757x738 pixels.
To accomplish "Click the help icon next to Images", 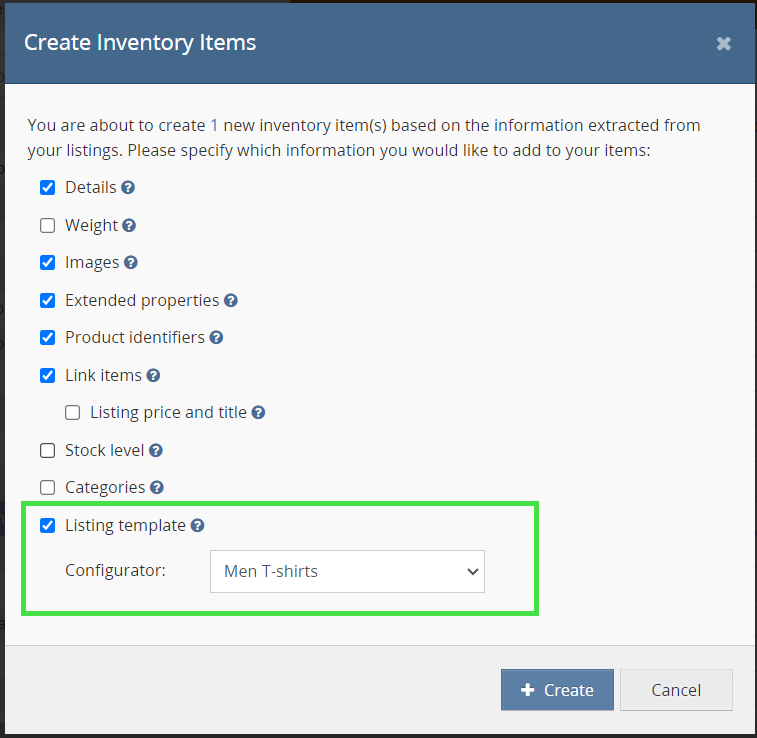I will 130,263.
